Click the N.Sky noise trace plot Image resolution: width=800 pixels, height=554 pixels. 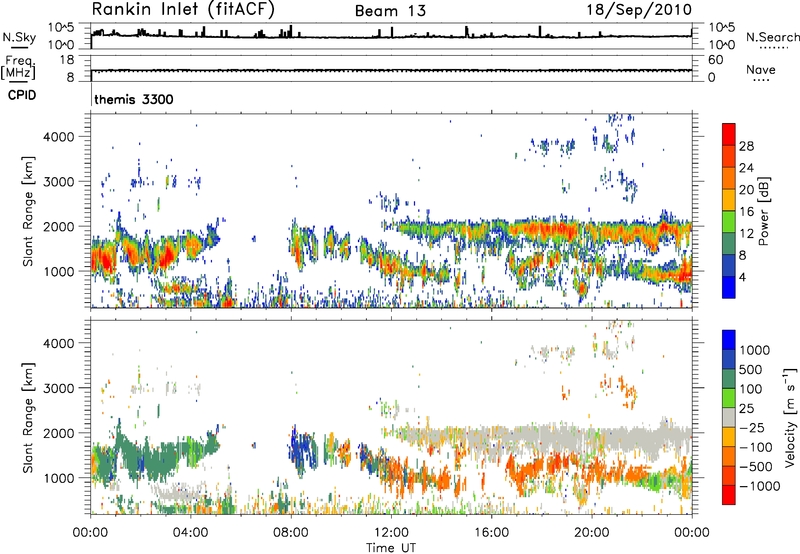(391, 36)
